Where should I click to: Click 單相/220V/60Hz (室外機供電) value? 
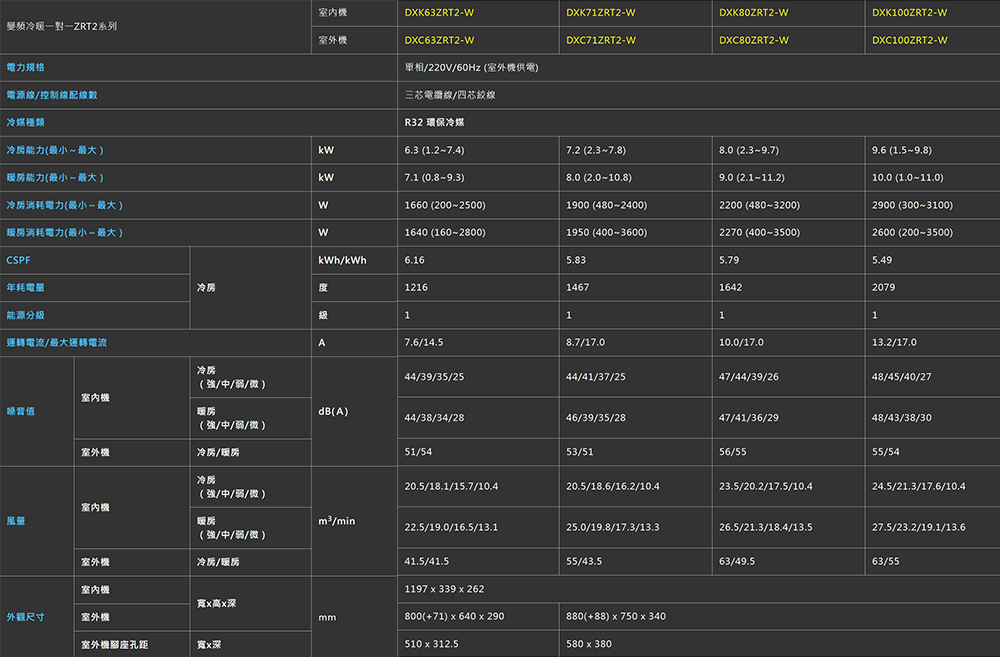[471, 68]
